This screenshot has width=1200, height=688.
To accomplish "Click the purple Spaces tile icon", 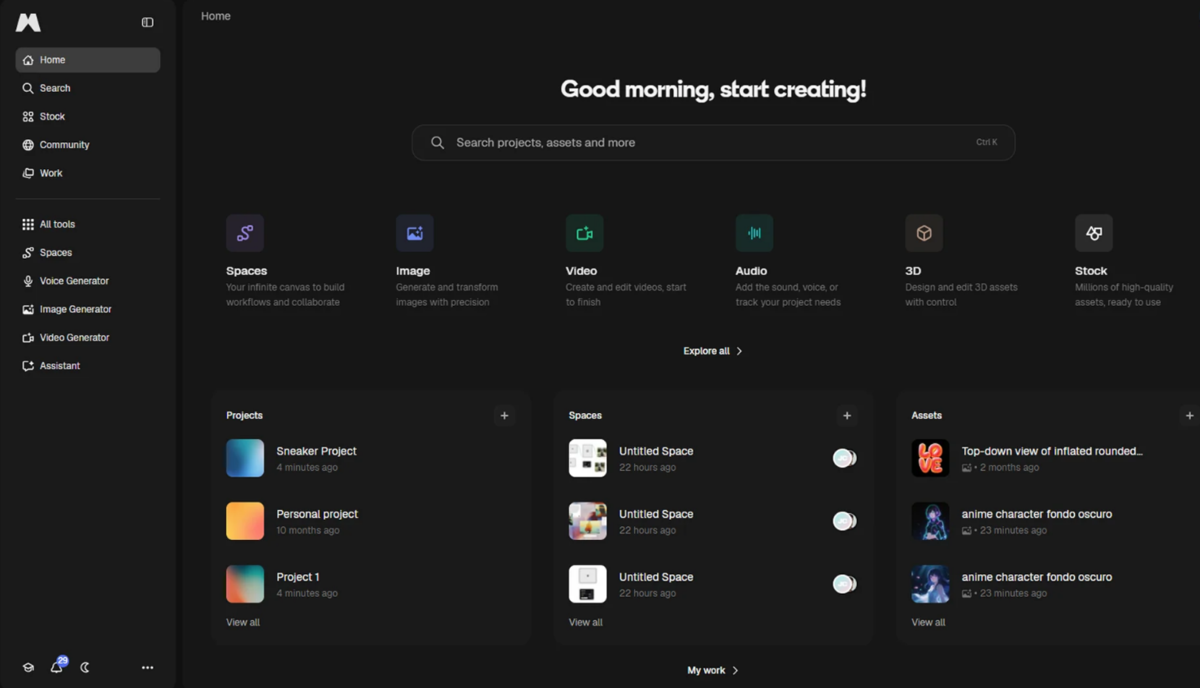I will [x=245, y=233].
